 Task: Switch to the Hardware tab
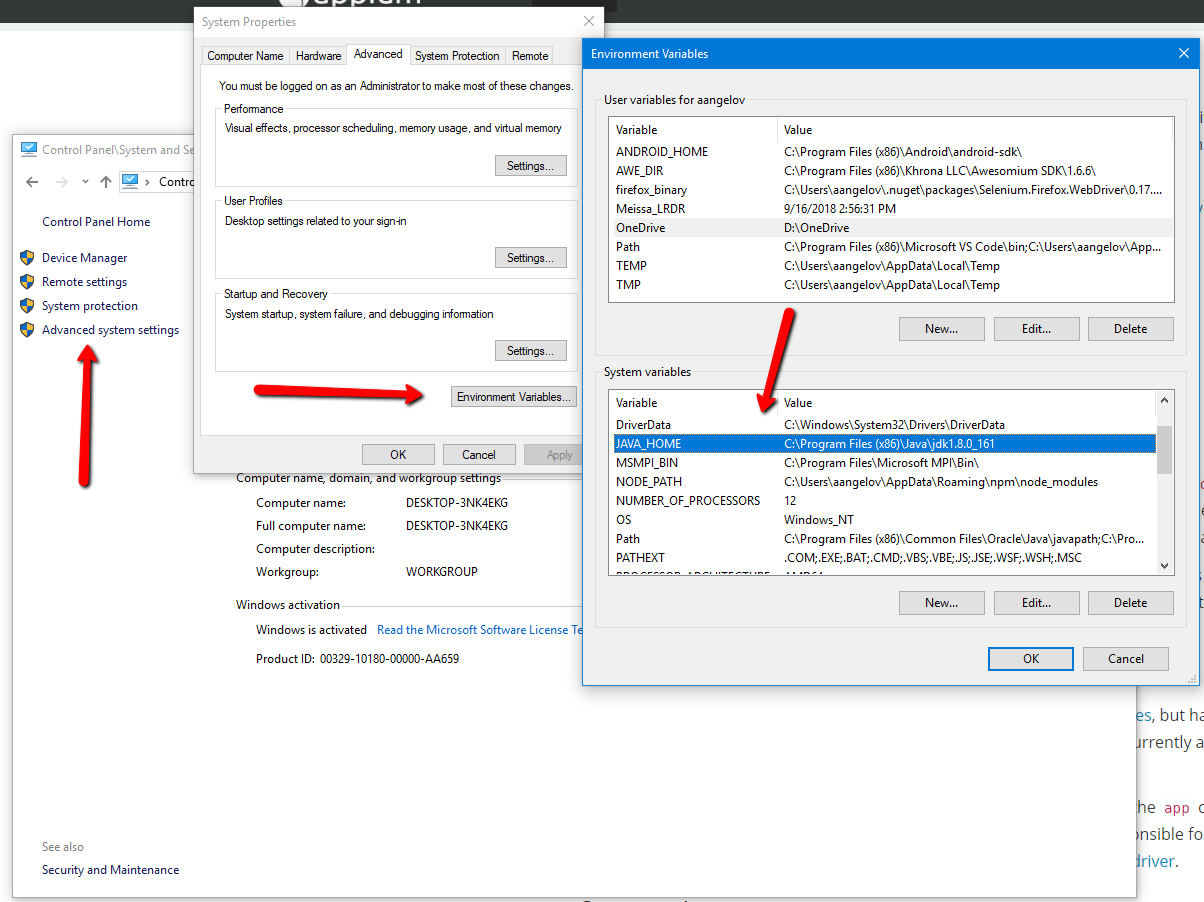(318, 55)
